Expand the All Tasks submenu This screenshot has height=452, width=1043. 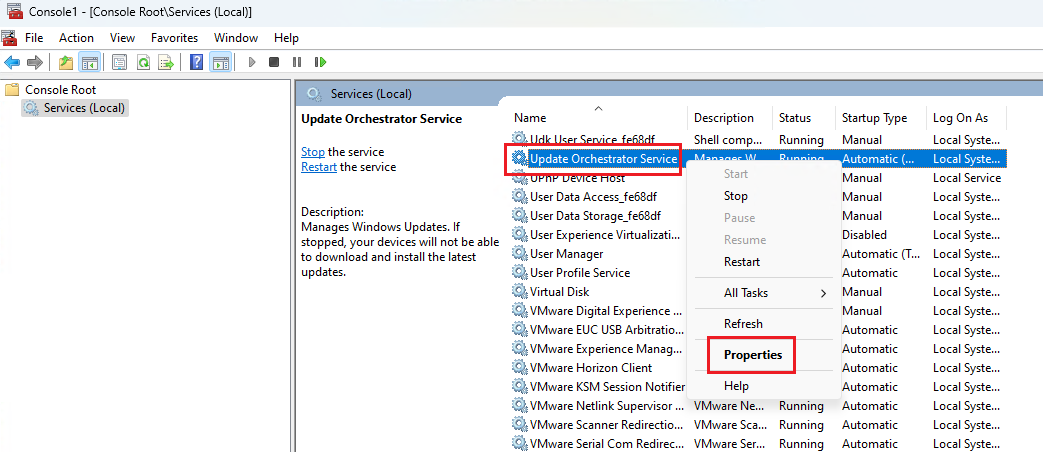point(765,293)
